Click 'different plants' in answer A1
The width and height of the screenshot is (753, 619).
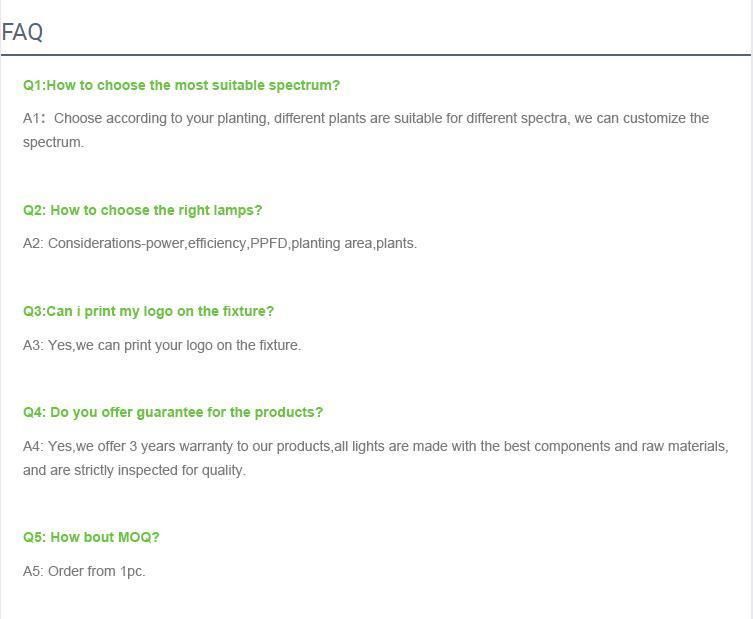coord(320,118)
